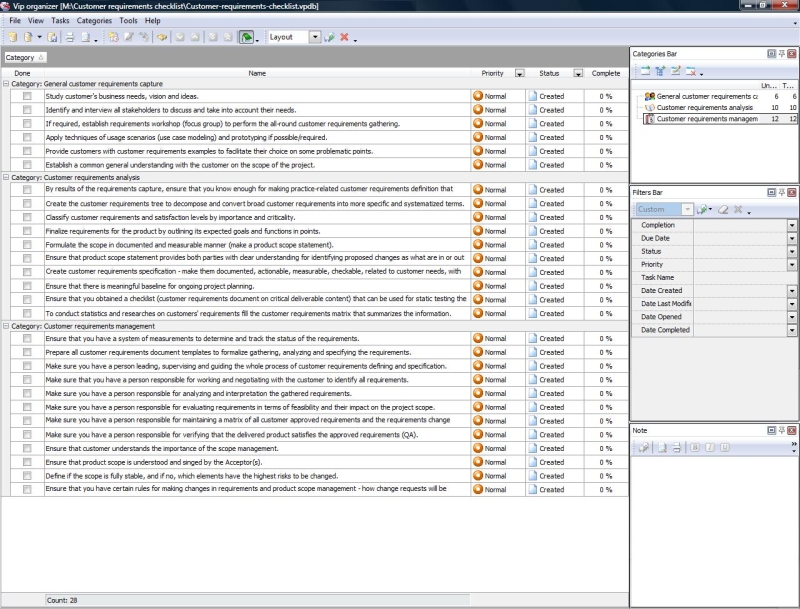
Task: Pin the Filters Bar panel
Action: click(x=781, y=191)
